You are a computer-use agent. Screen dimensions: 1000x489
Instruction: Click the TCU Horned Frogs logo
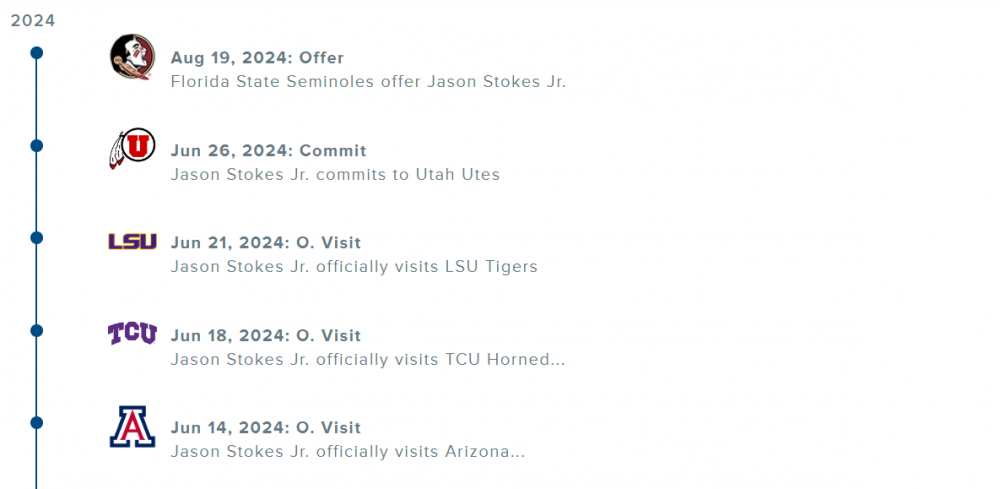tap(132, 333)
